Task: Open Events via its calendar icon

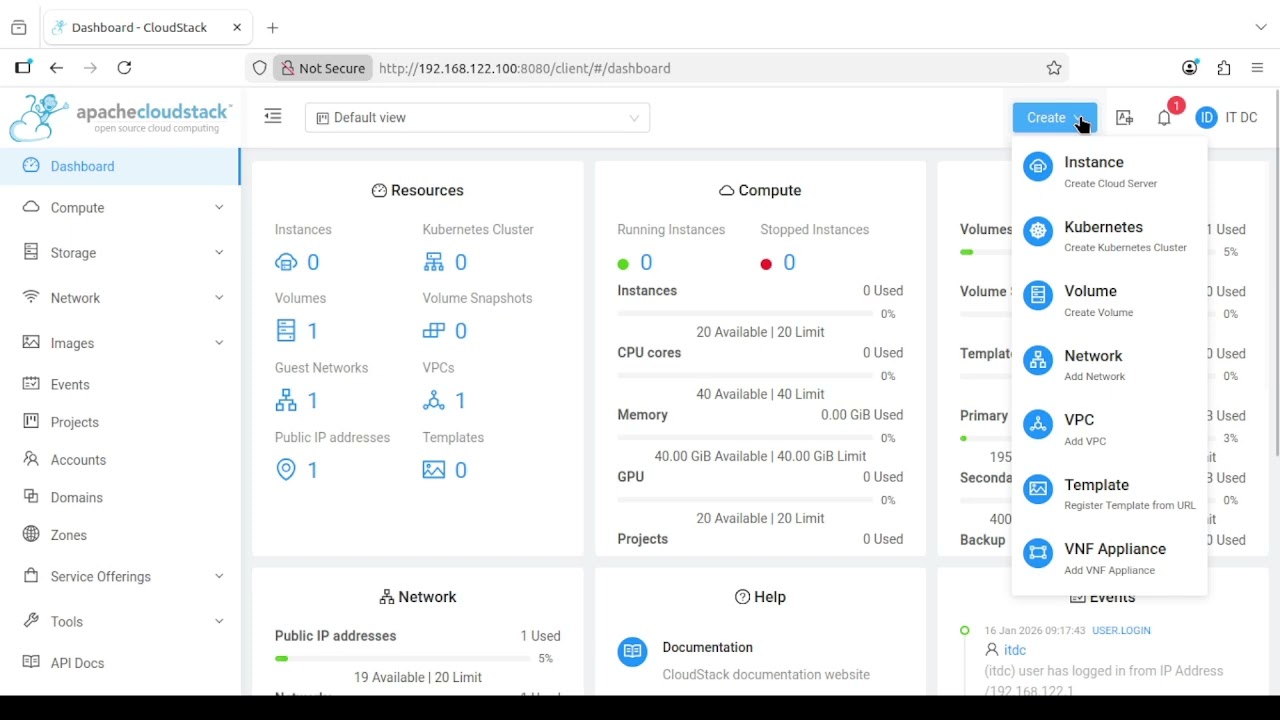Action: (31, 384)
